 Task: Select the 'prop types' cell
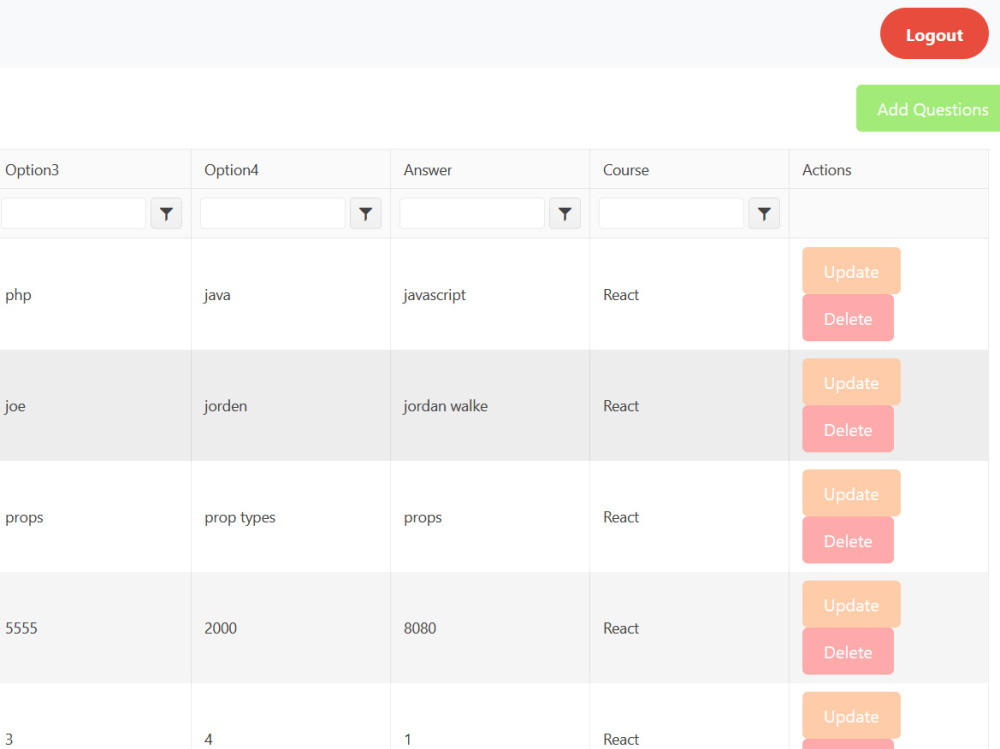[291, 516]
